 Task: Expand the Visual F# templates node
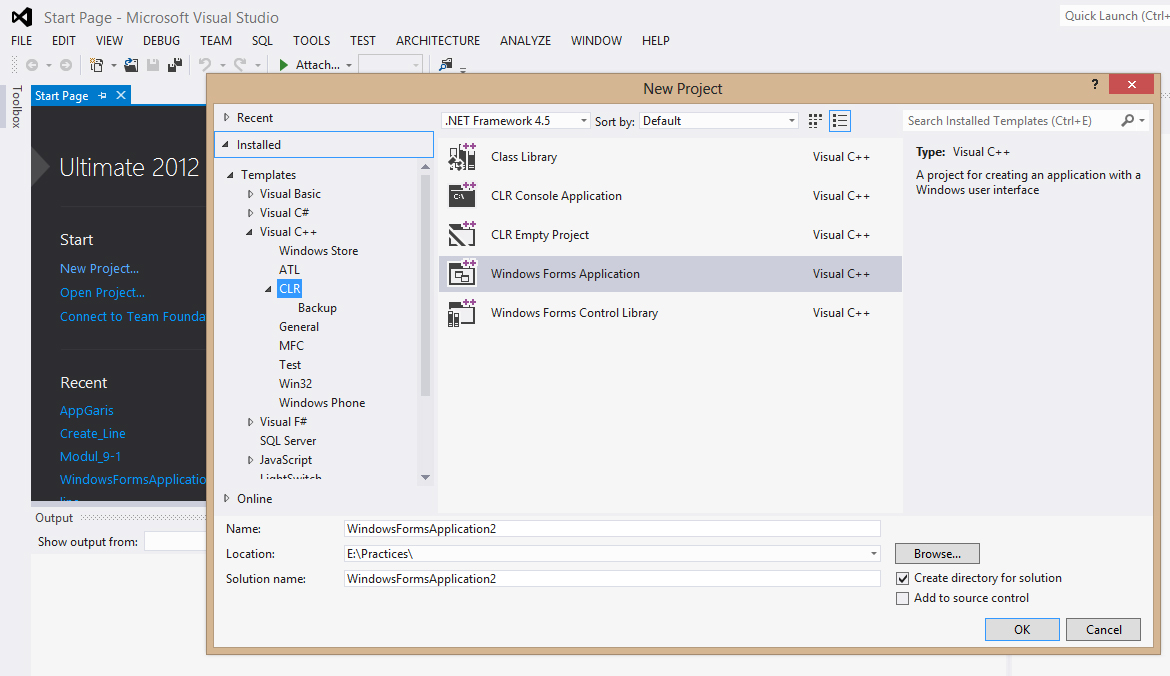tap(250, 422)
